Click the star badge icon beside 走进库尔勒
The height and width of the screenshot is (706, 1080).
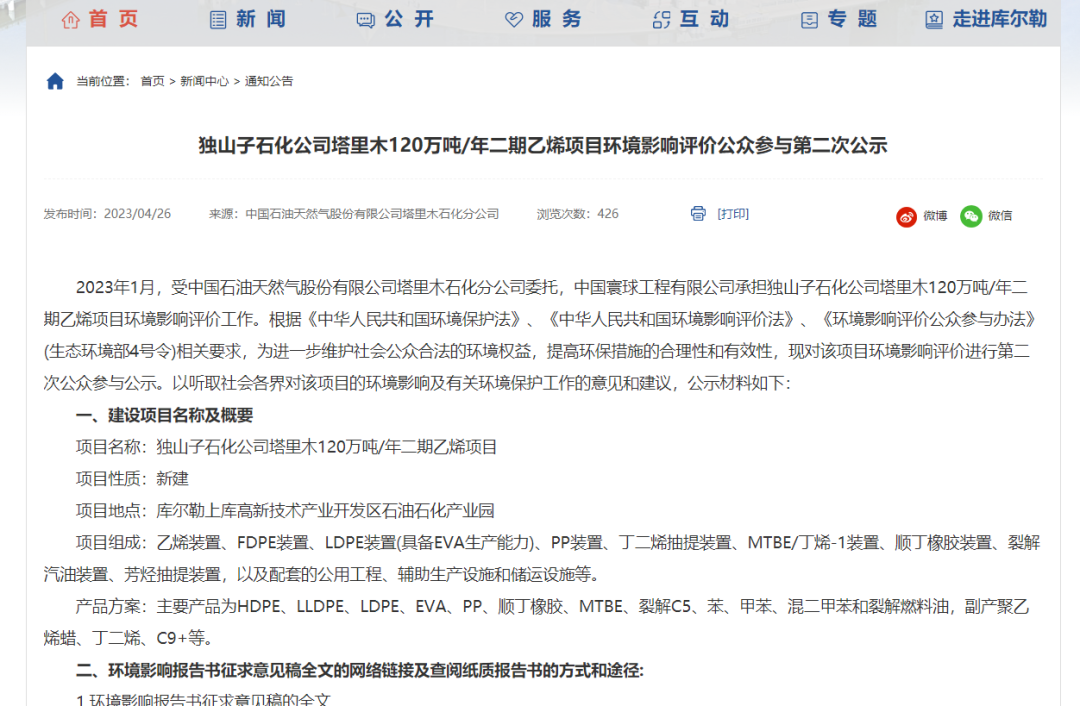[x=934, y=20]
